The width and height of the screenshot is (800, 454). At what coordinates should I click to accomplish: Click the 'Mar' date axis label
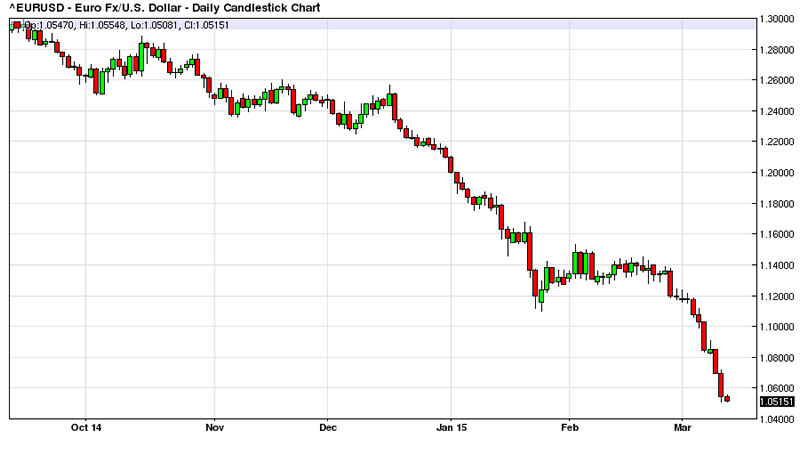coord(683,427)
